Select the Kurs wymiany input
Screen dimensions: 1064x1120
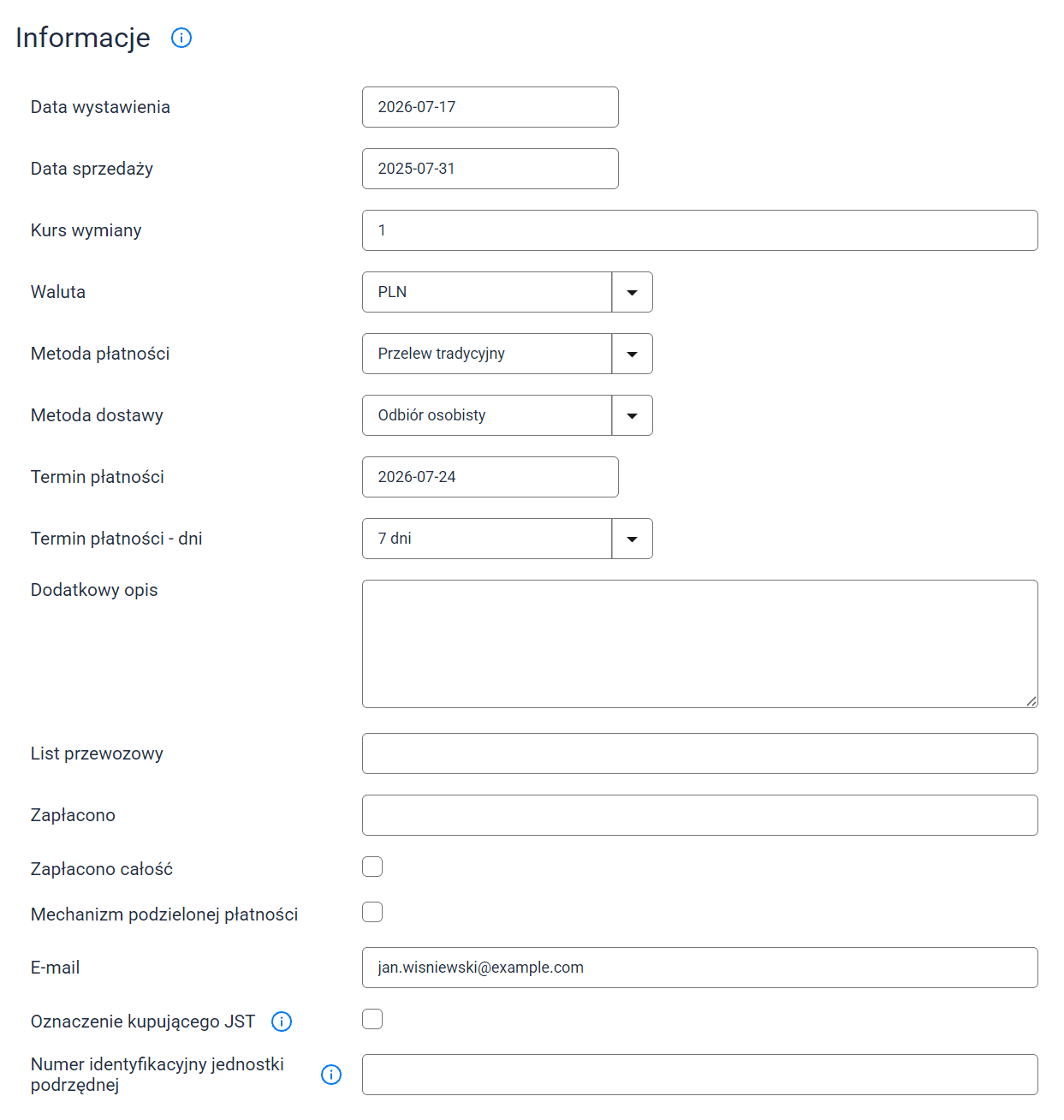(x=700, y=230)
